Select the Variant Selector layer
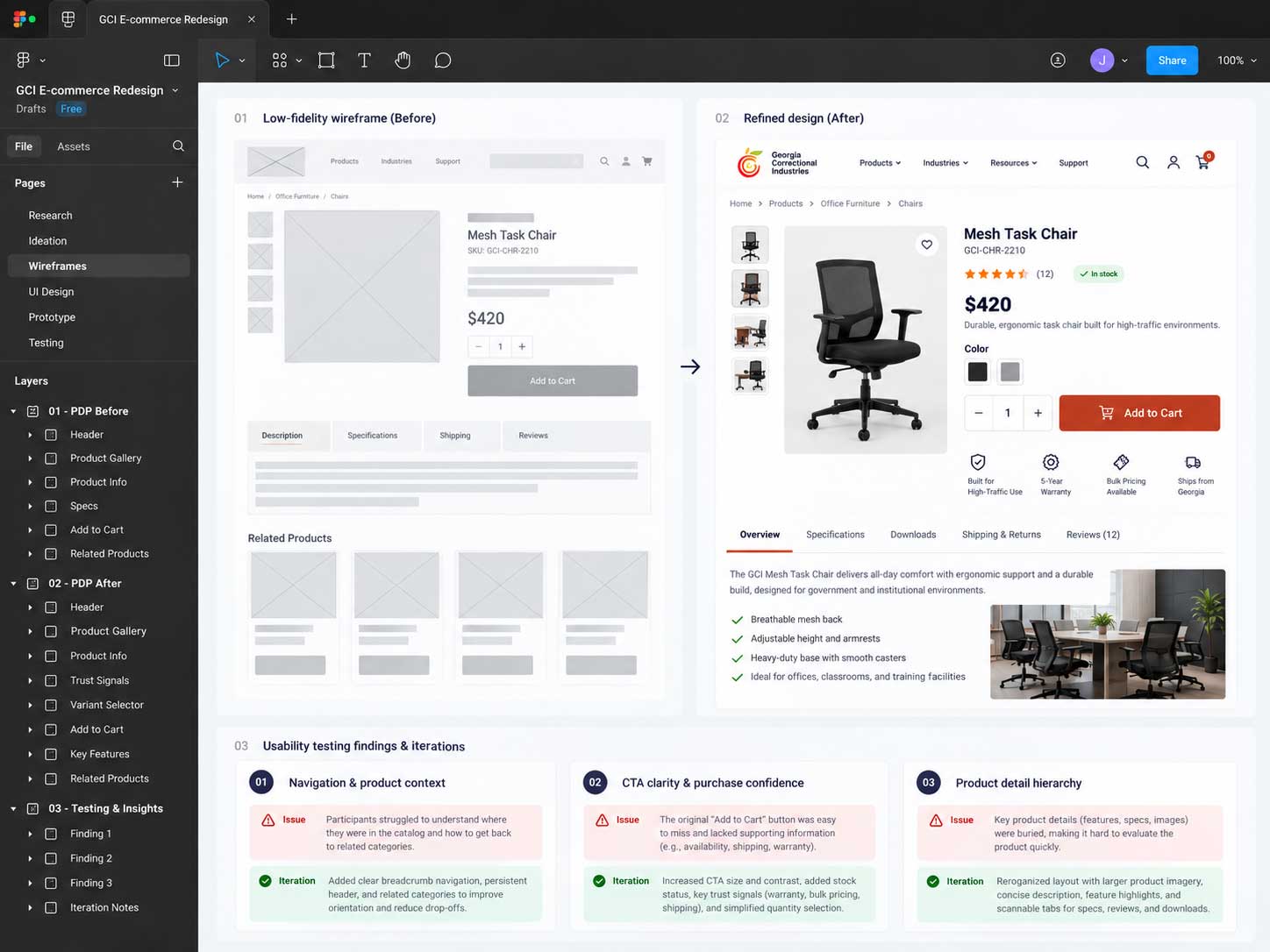Viewport: 1270px width, 952px height. pos(107,705)
